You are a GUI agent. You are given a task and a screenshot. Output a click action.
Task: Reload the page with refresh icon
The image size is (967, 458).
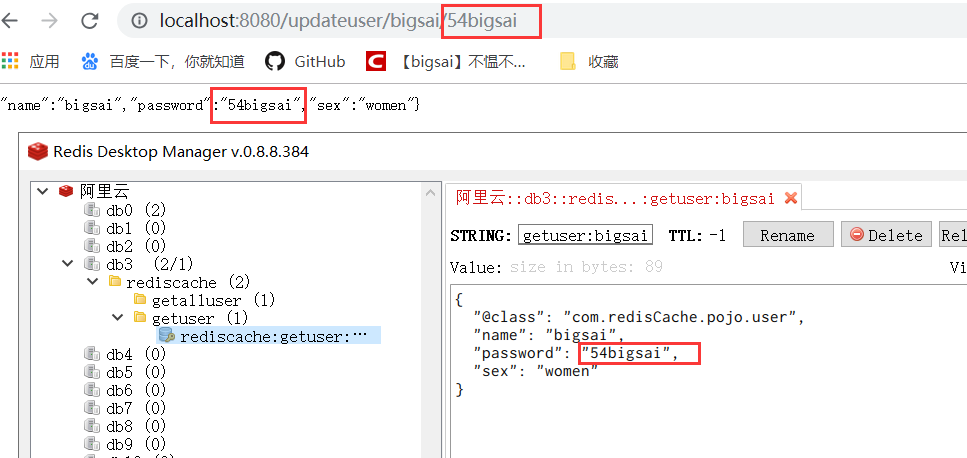point(90,21)
